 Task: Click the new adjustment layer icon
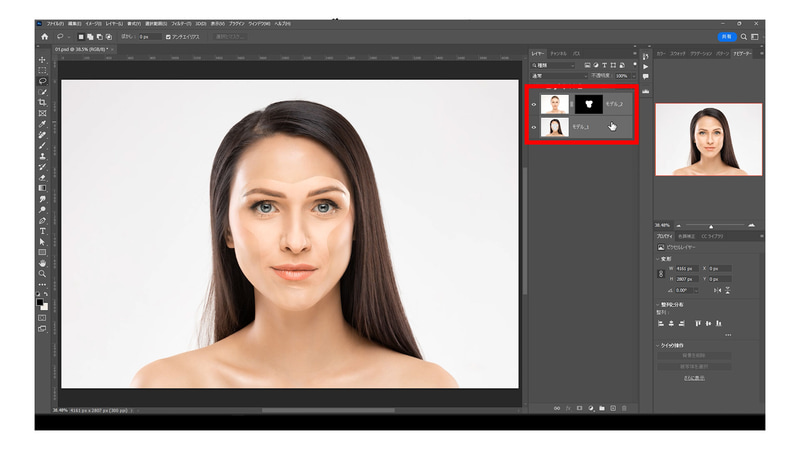point(591,408)
